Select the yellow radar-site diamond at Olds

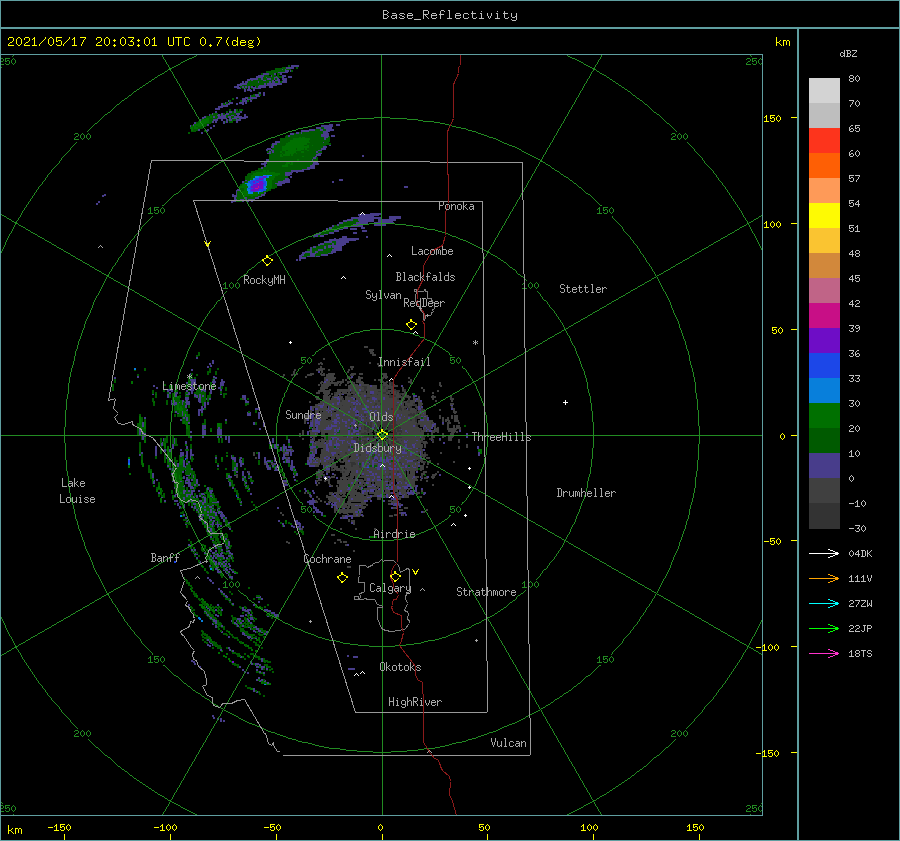click(382, 435)
